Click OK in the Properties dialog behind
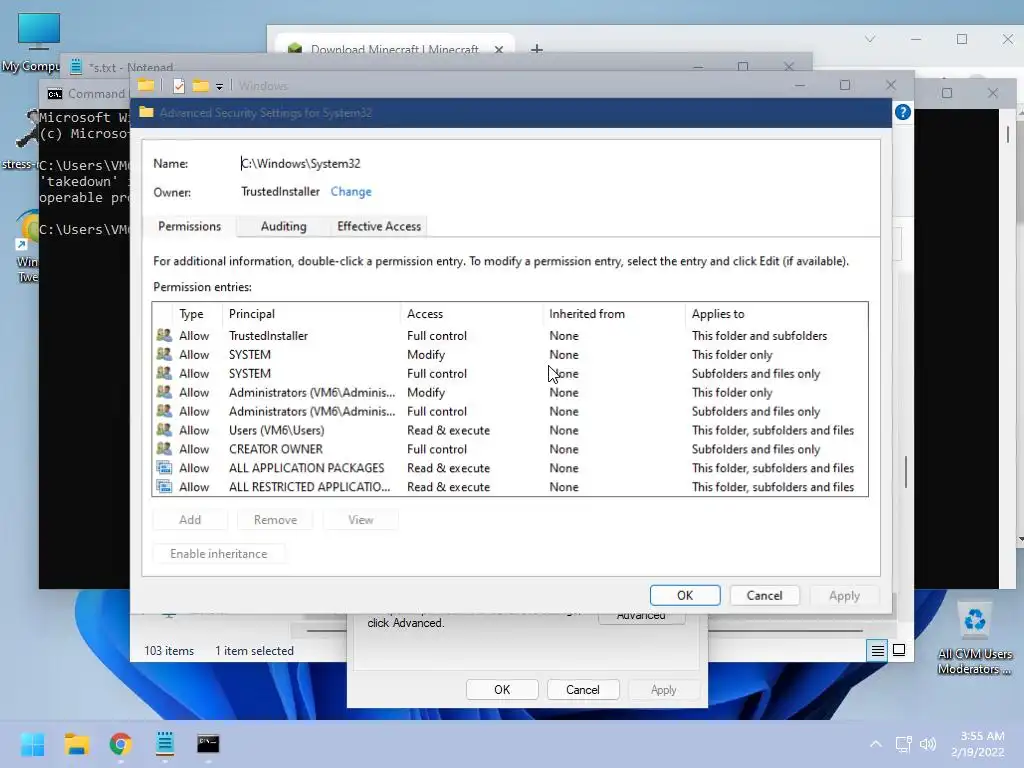Image resolution: width=1024 pixels, height=768 pixels. point(502,690)
